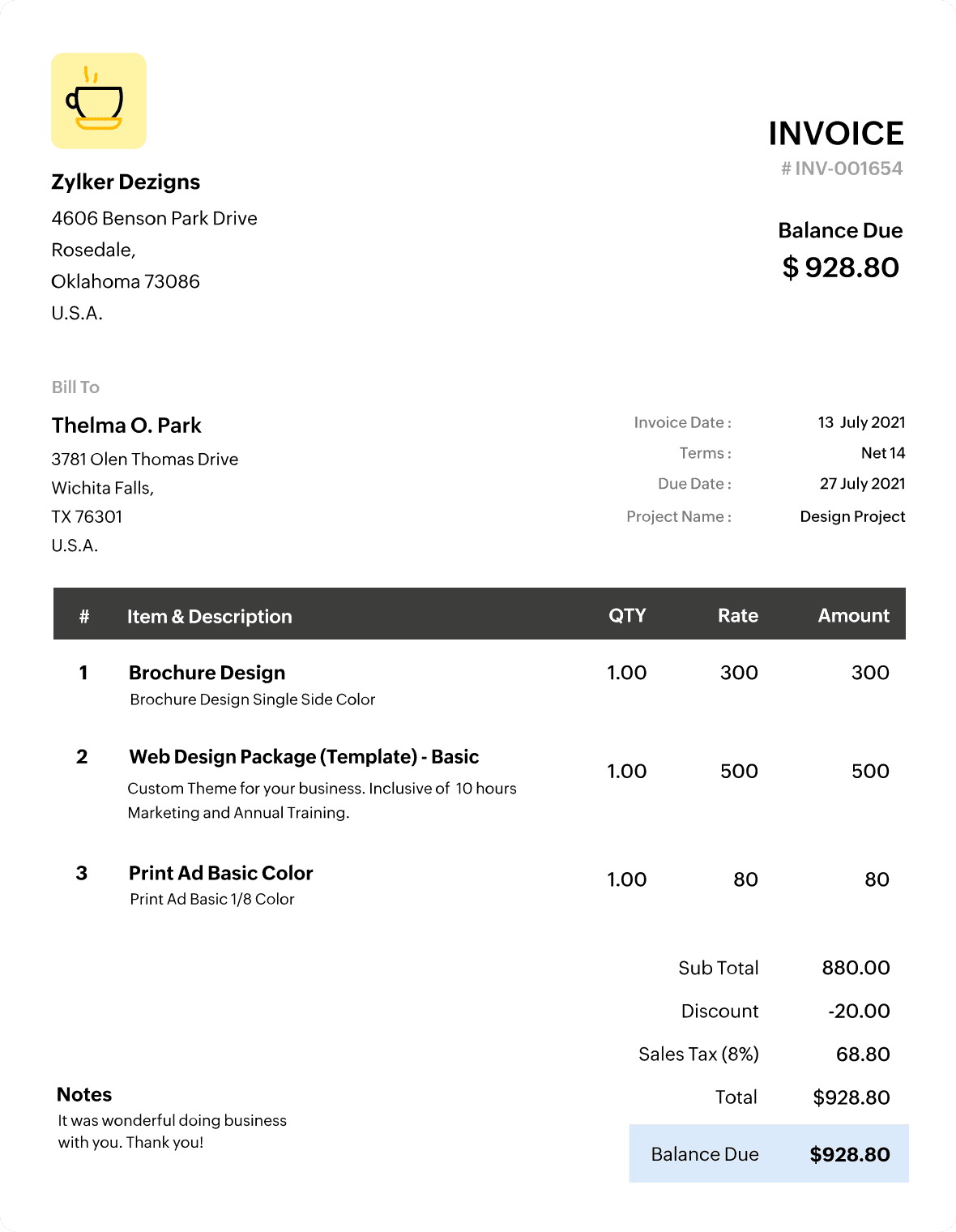Select the Bill To label
Image resolution: width=956 pixels, height=1232 pixels.
pos(75,387)
